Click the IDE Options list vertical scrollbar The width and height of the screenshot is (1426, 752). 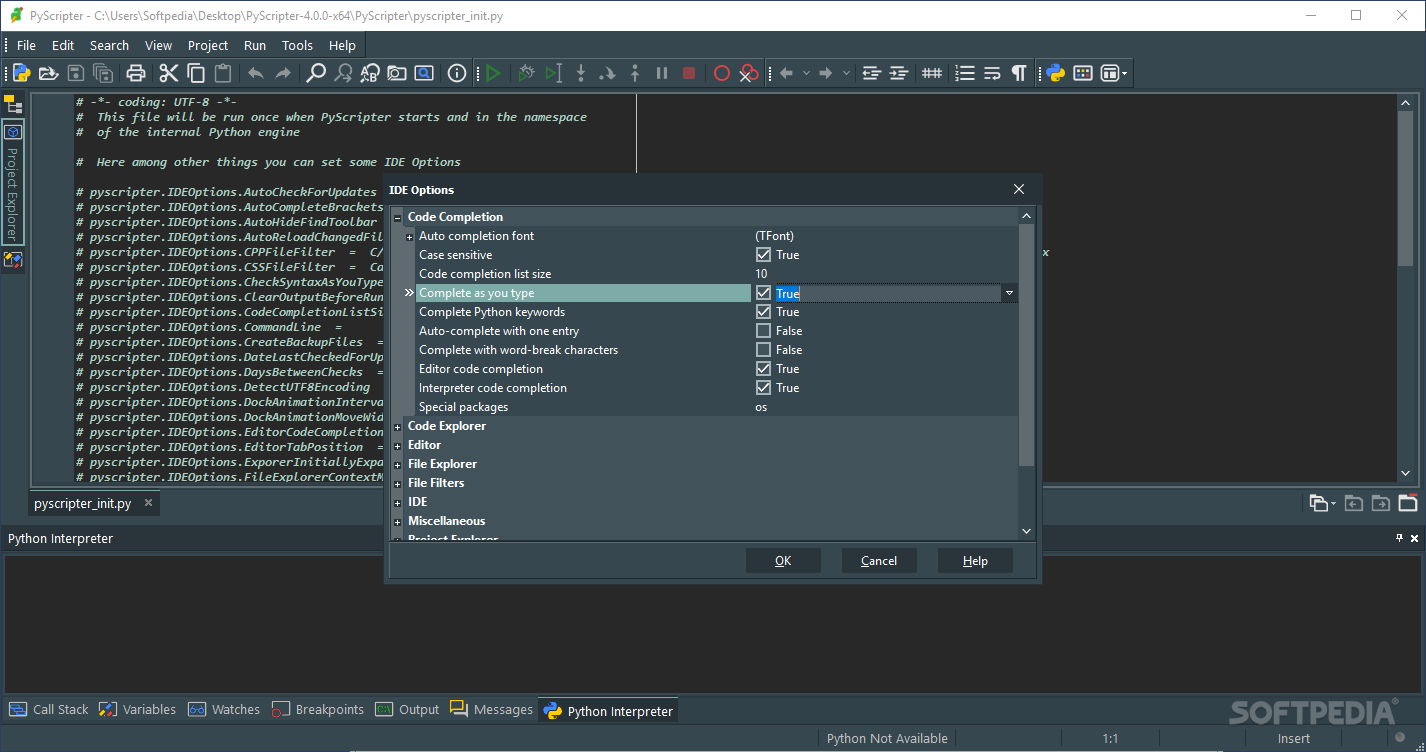point(1026,344)
